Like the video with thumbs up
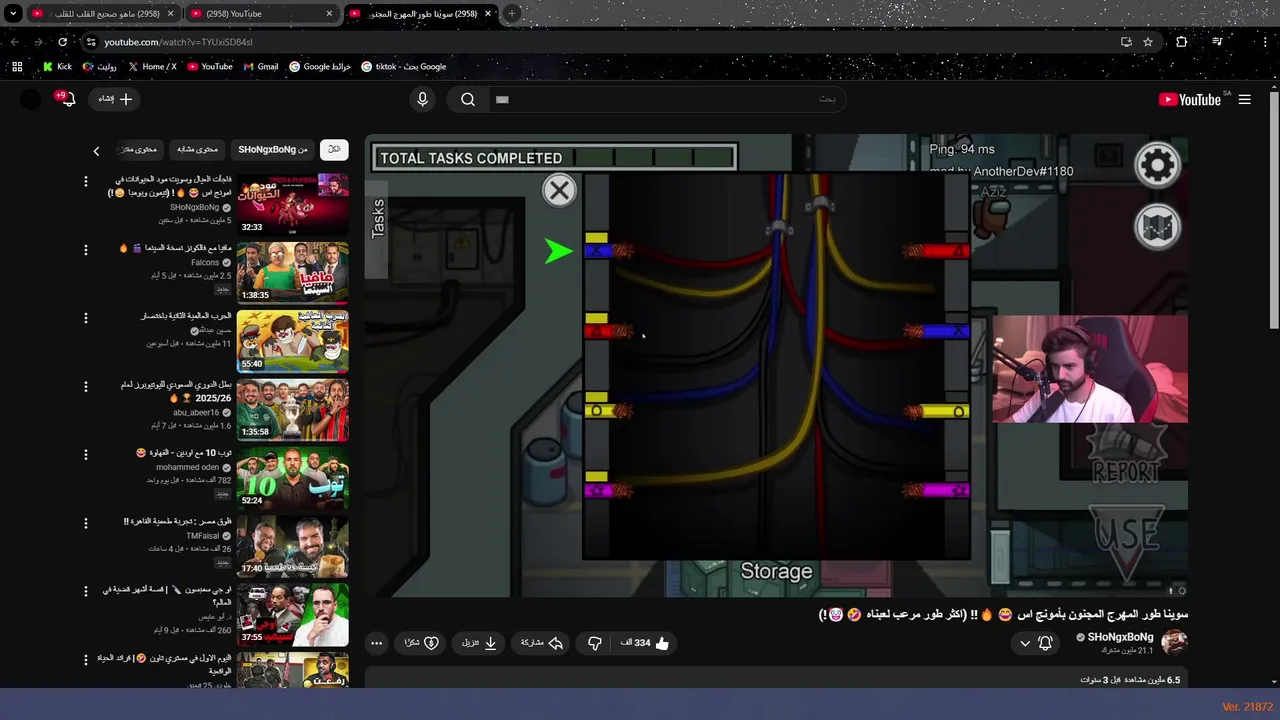Image resolution: width=1280 pixels, height=720 pixels. (x=645, y=643)
